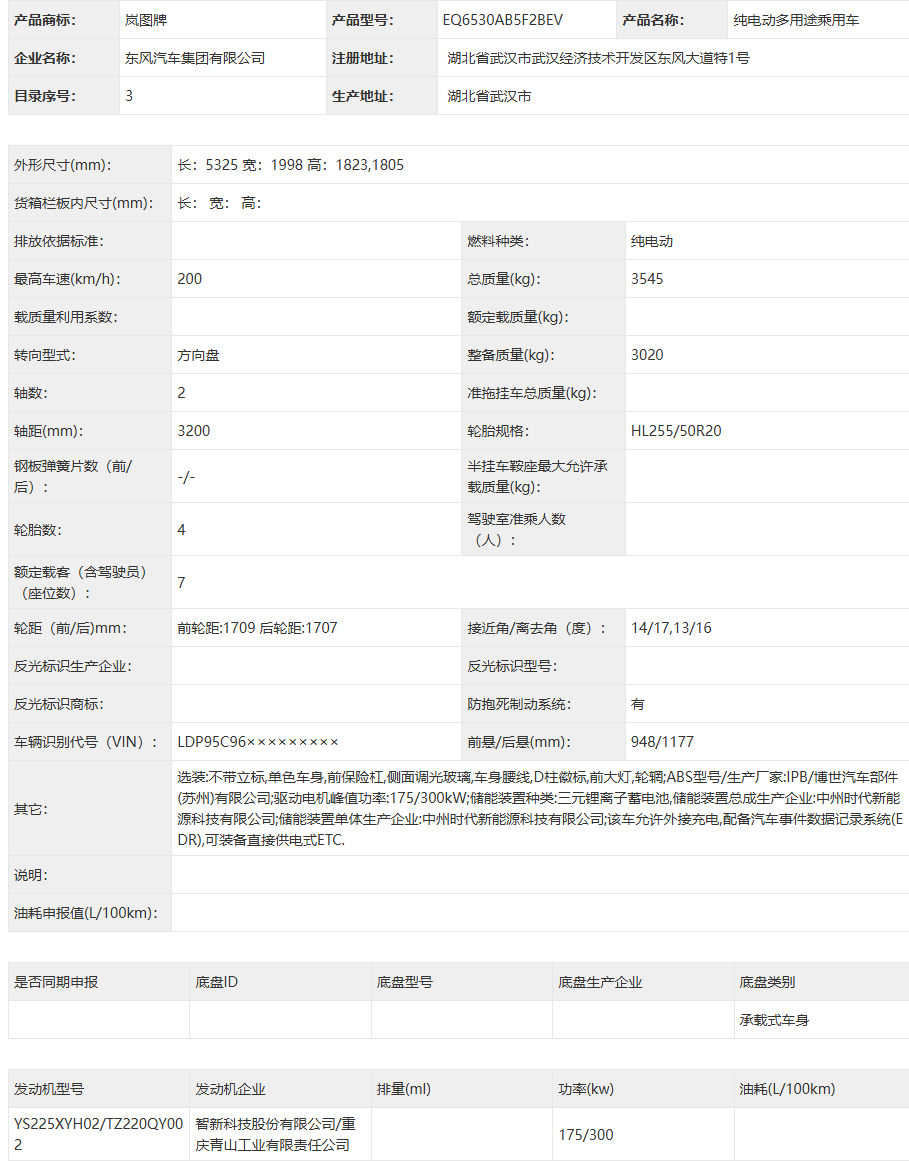Click production address 湖北省武汉市
This screenshot has height=1161, width=909.
tap(489, 96)
